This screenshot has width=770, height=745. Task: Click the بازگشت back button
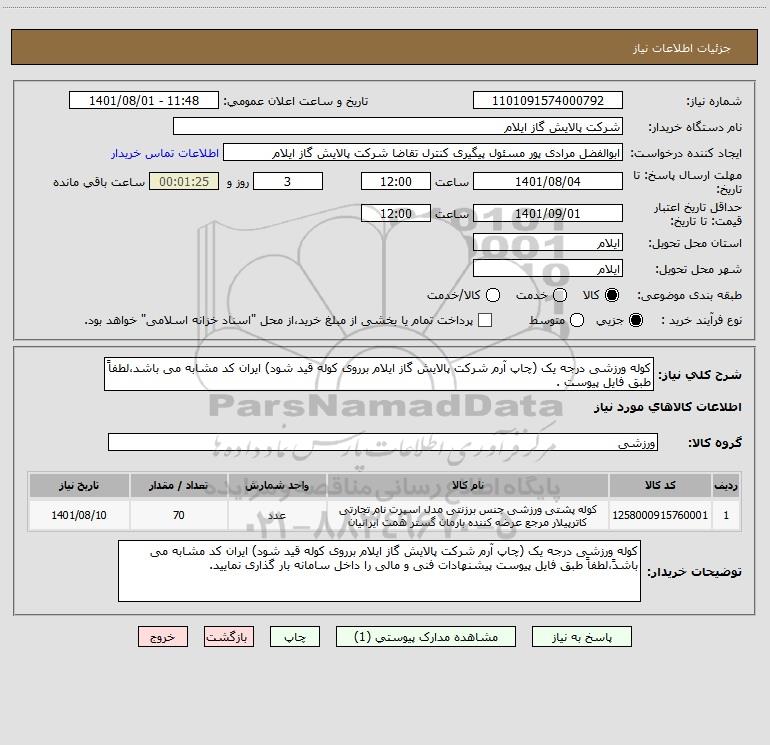coord(229,637)
